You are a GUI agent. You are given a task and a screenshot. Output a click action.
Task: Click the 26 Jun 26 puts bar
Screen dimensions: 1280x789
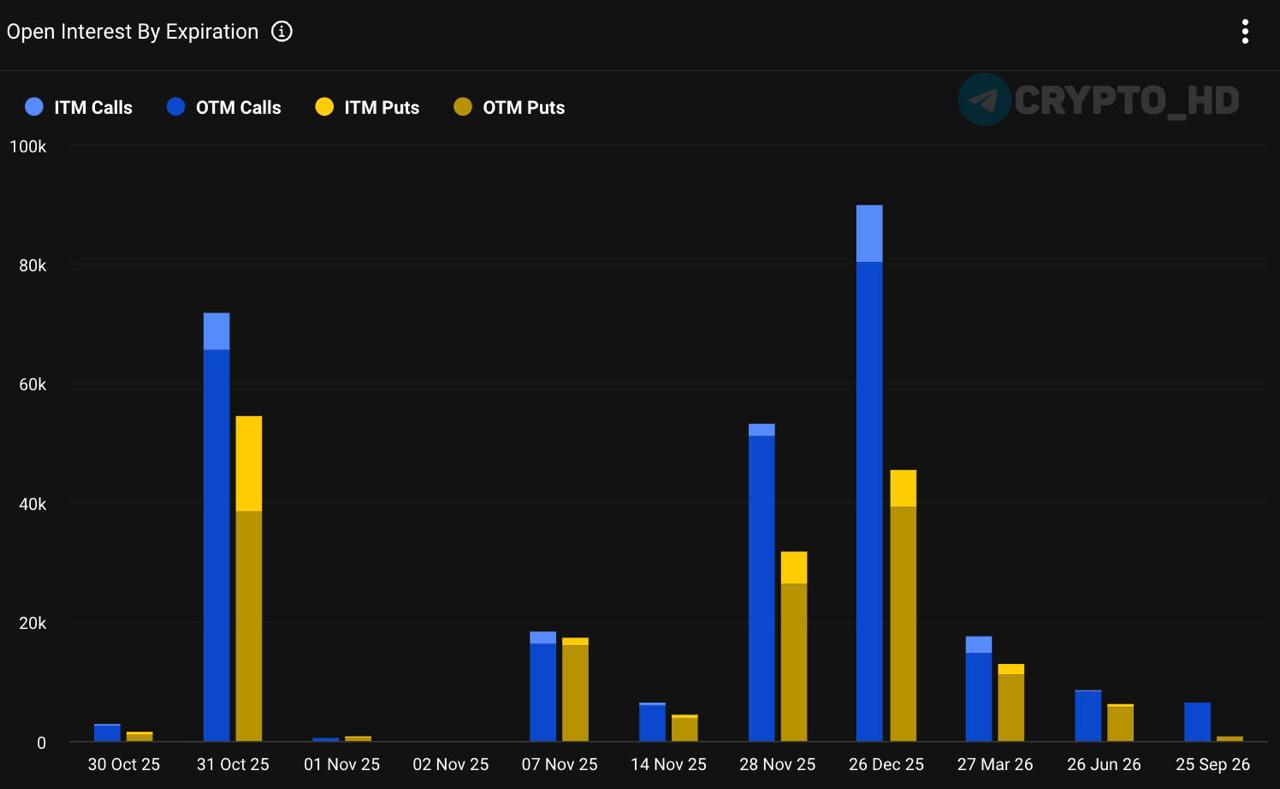click(1120, 723)
